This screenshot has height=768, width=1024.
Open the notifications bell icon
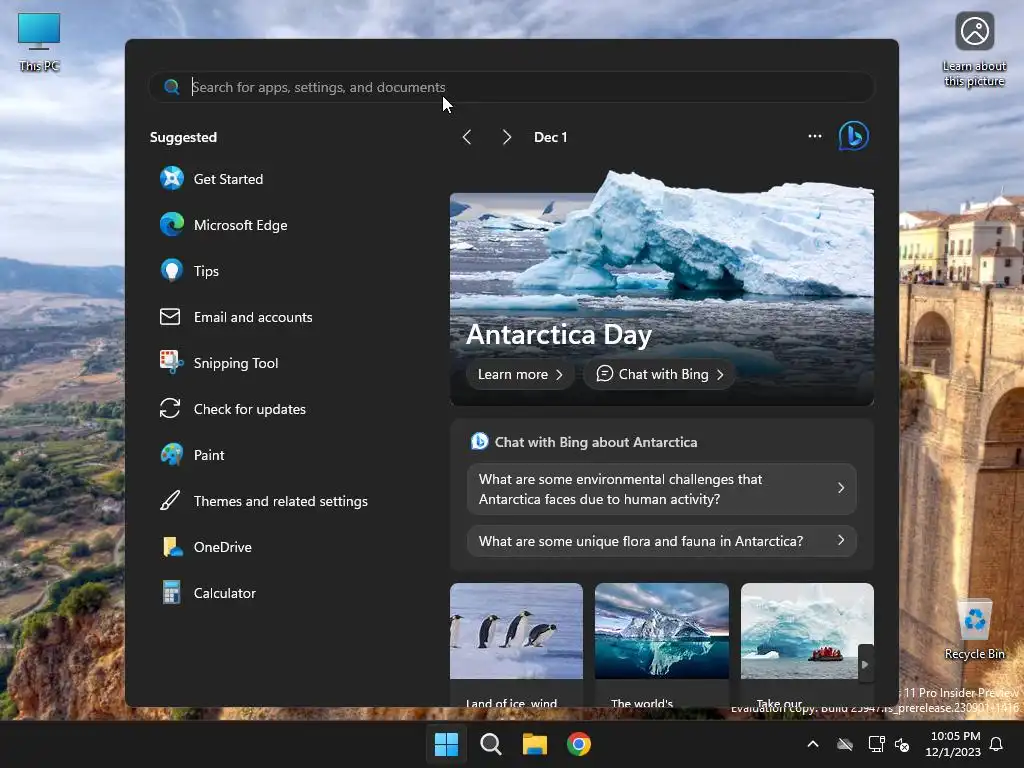997,744
